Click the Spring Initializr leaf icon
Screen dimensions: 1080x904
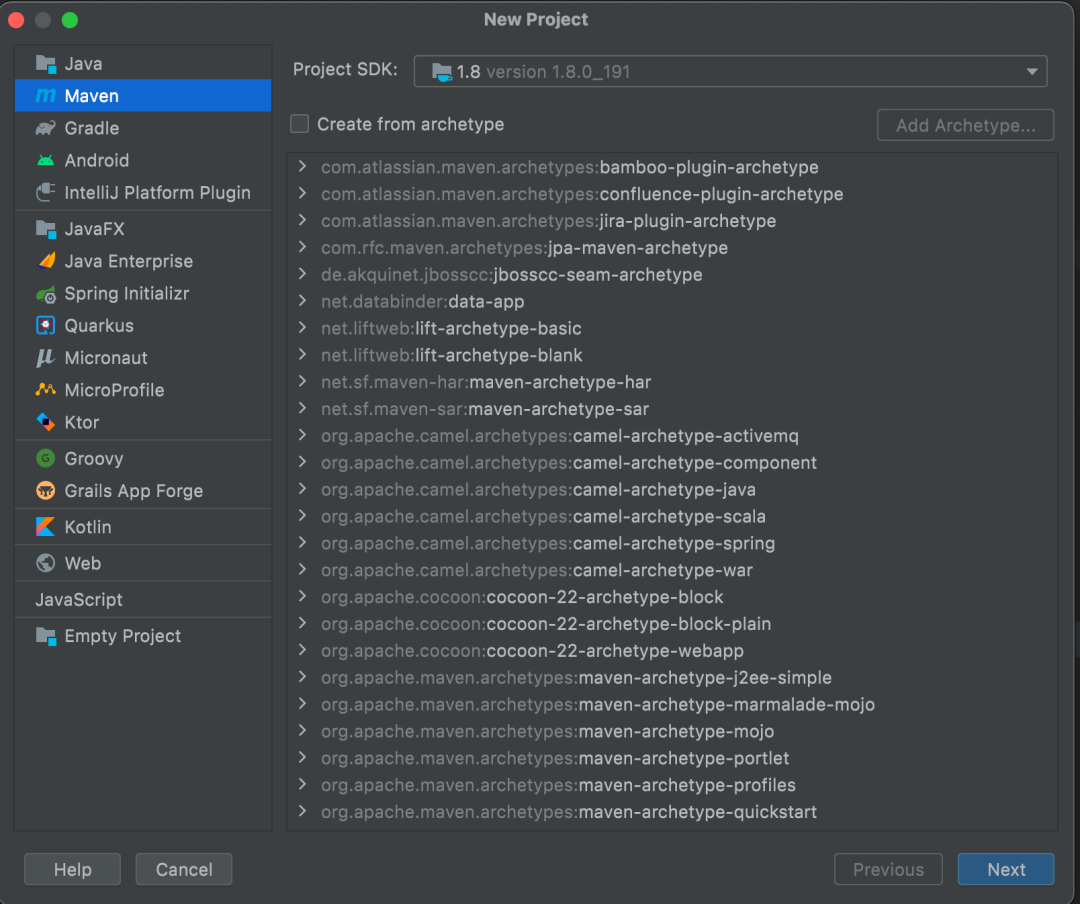point(45,294)
